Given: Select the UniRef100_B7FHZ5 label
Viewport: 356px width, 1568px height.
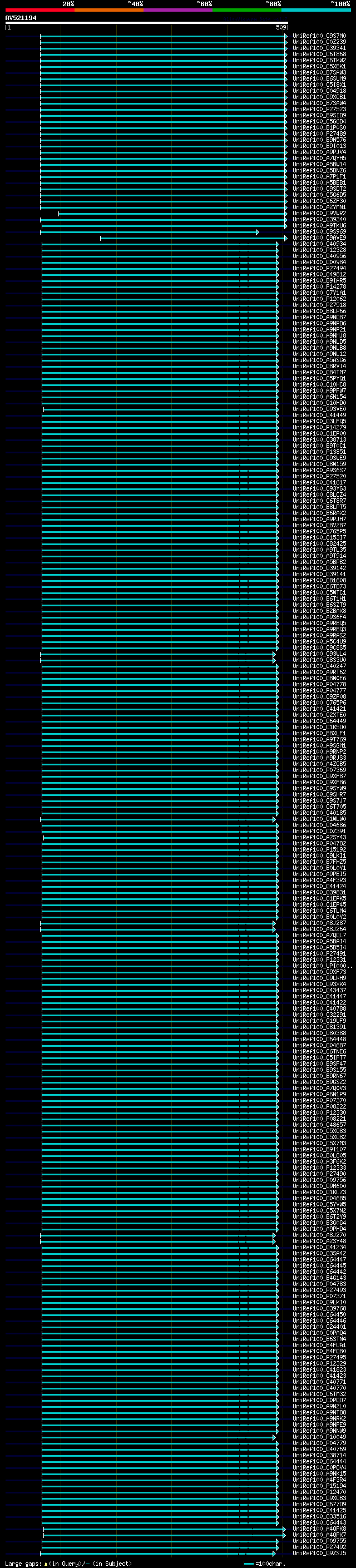Looking at the screenshot, I should (x=319, y=862).
